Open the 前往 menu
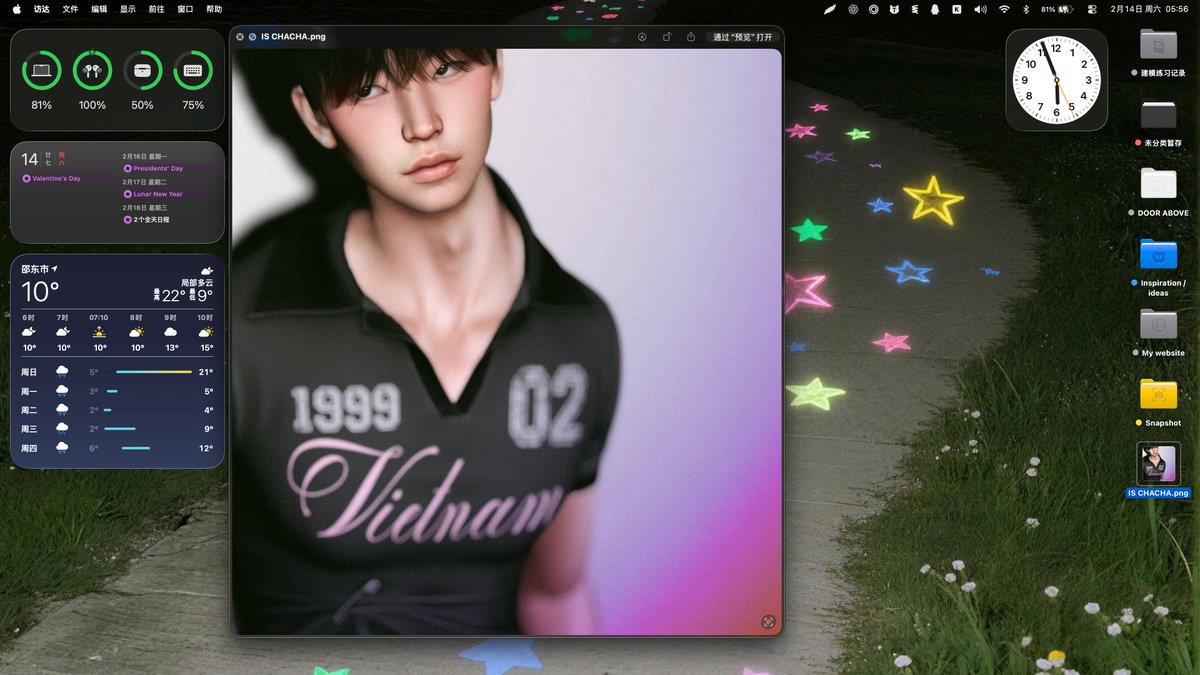This screenshot has width=1200, height=675. point(156,8)
